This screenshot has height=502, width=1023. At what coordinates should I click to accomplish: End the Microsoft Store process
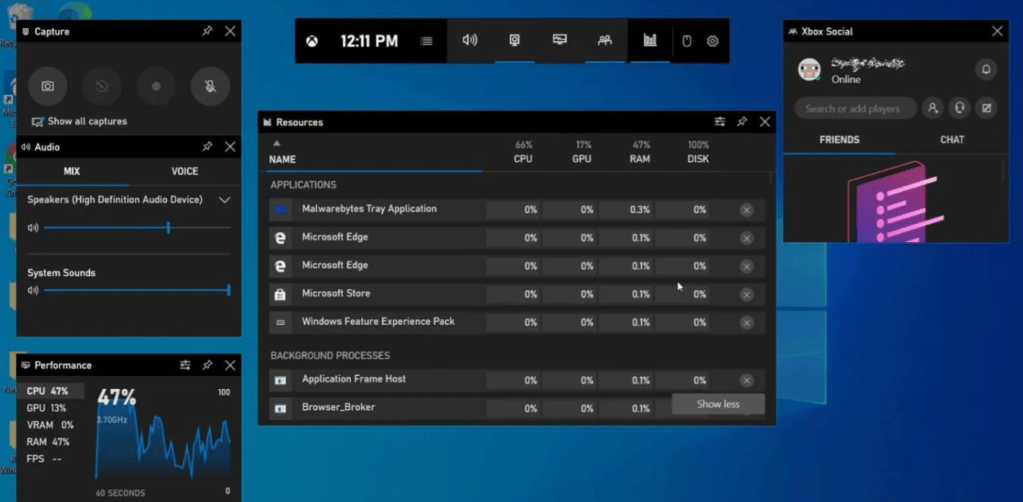pos(747,294)
